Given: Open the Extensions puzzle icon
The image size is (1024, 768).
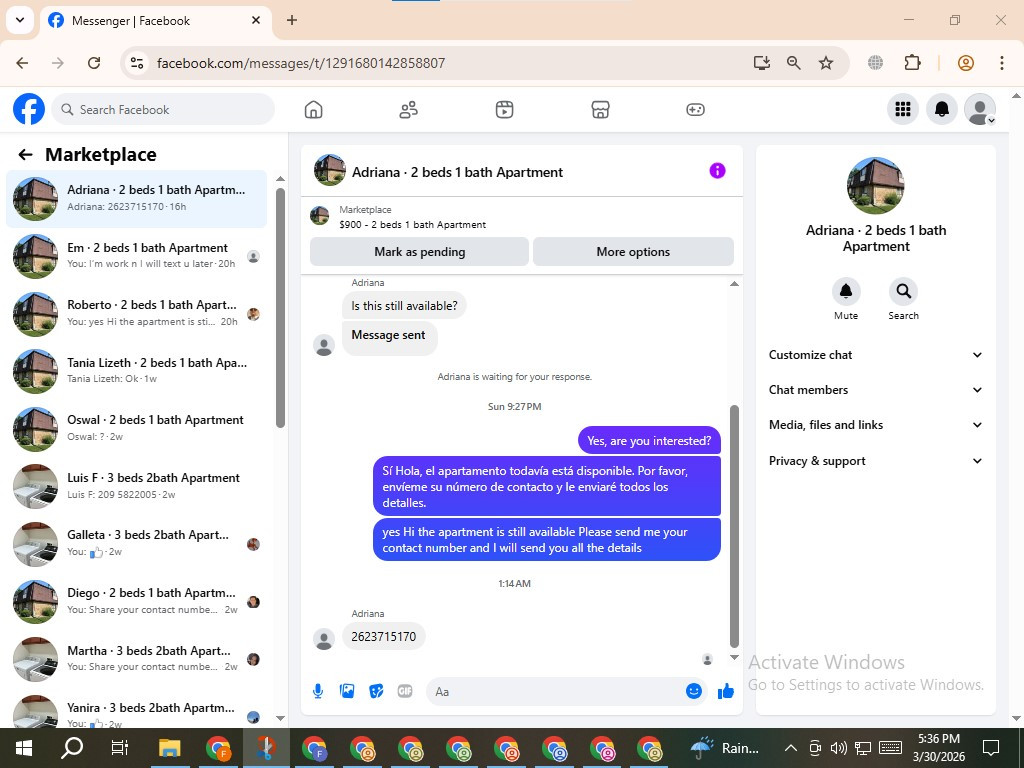Looking at the screenshot, I should (x=912, y=63).
